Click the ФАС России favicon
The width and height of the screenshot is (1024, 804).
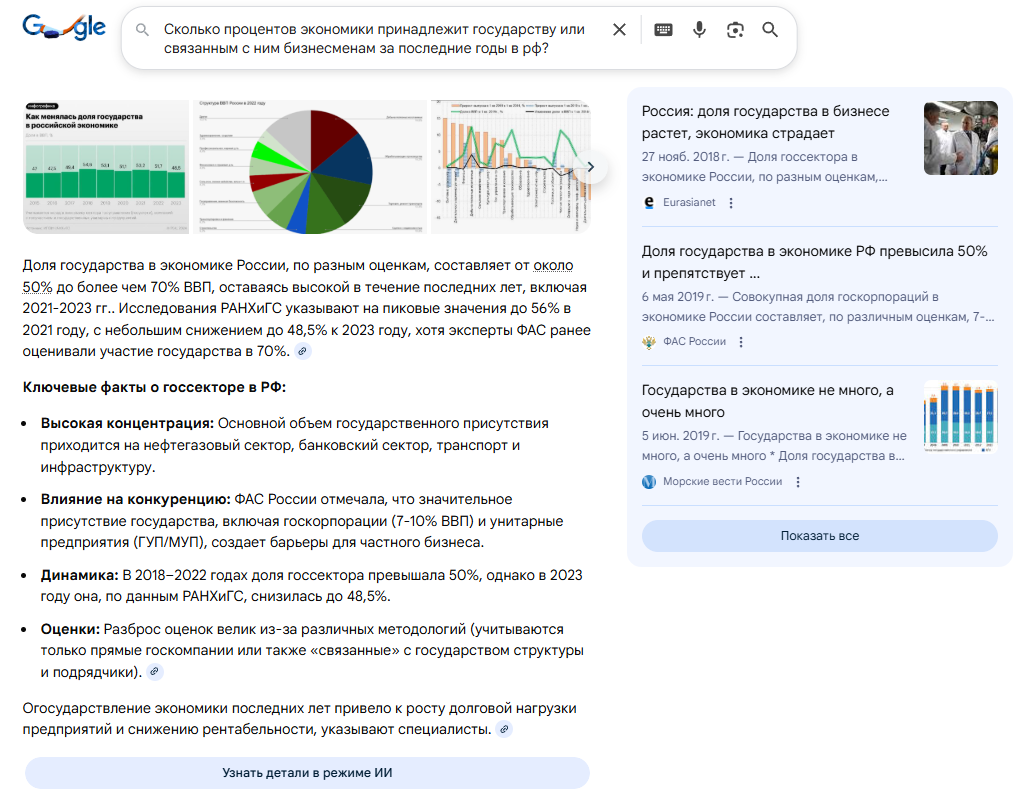(648, 342)
